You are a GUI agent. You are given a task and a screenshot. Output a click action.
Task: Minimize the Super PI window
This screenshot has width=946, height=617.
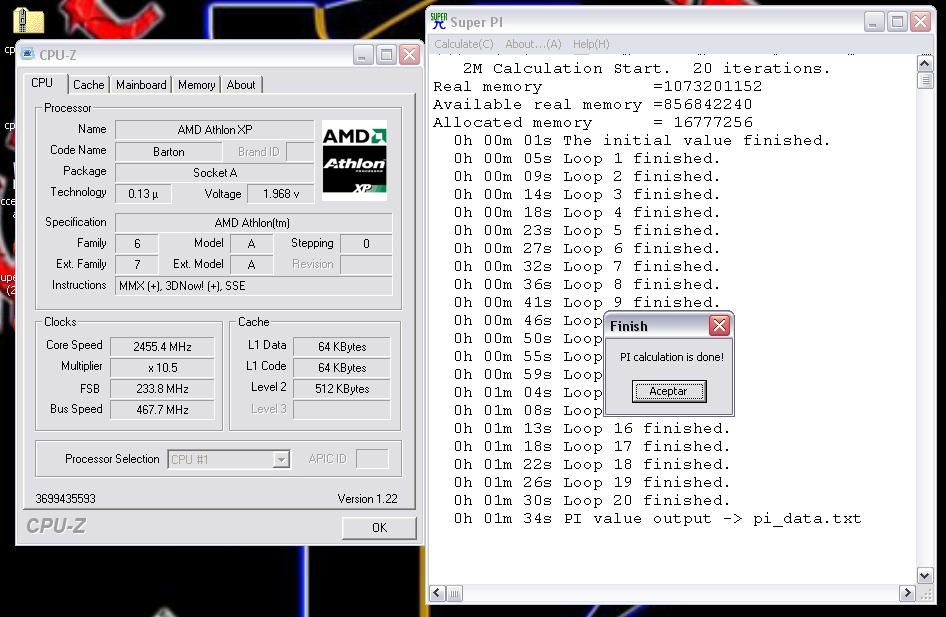(873, 21)
